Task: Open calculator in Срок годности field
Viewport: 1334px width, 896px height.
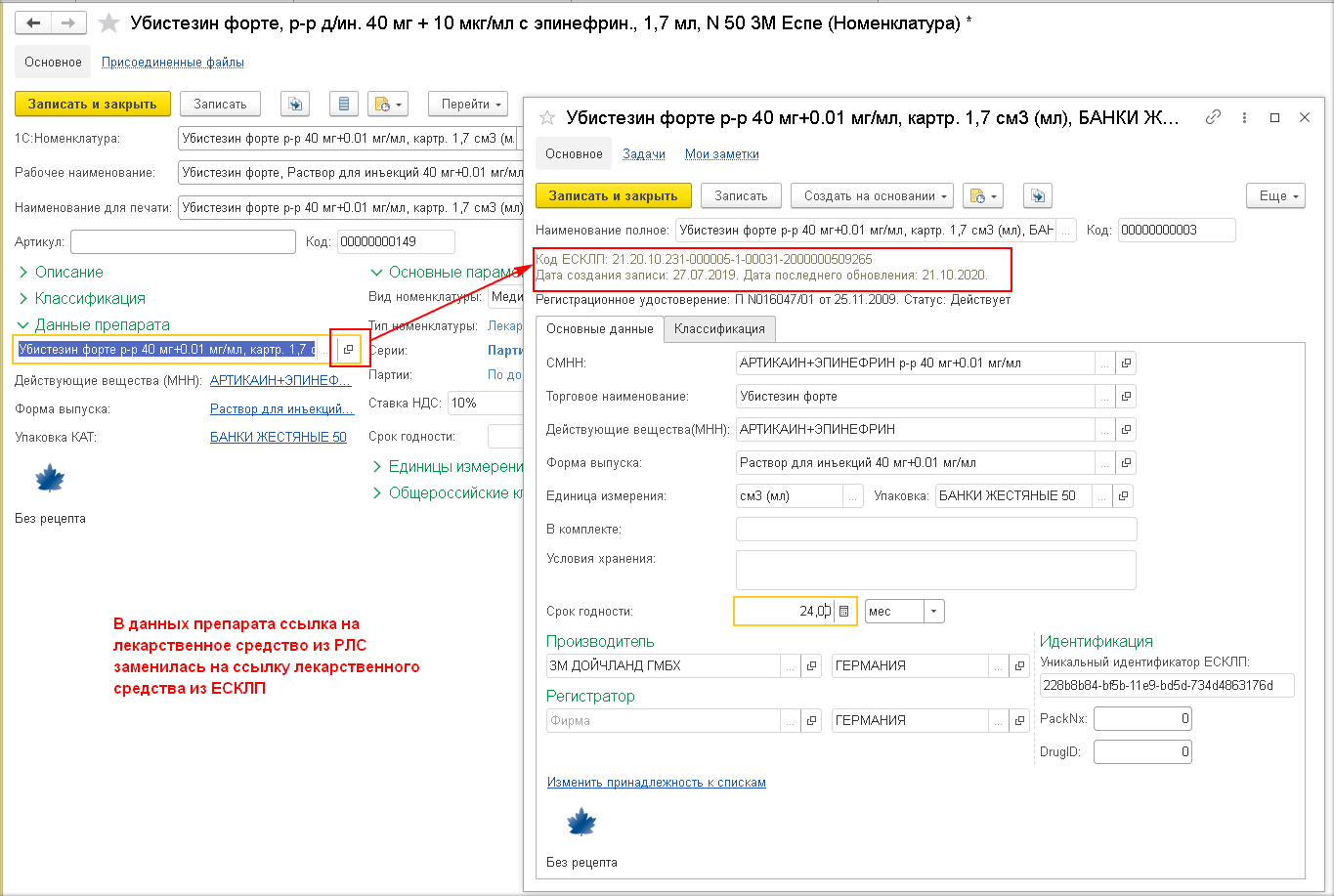Action: coord(846,611)
